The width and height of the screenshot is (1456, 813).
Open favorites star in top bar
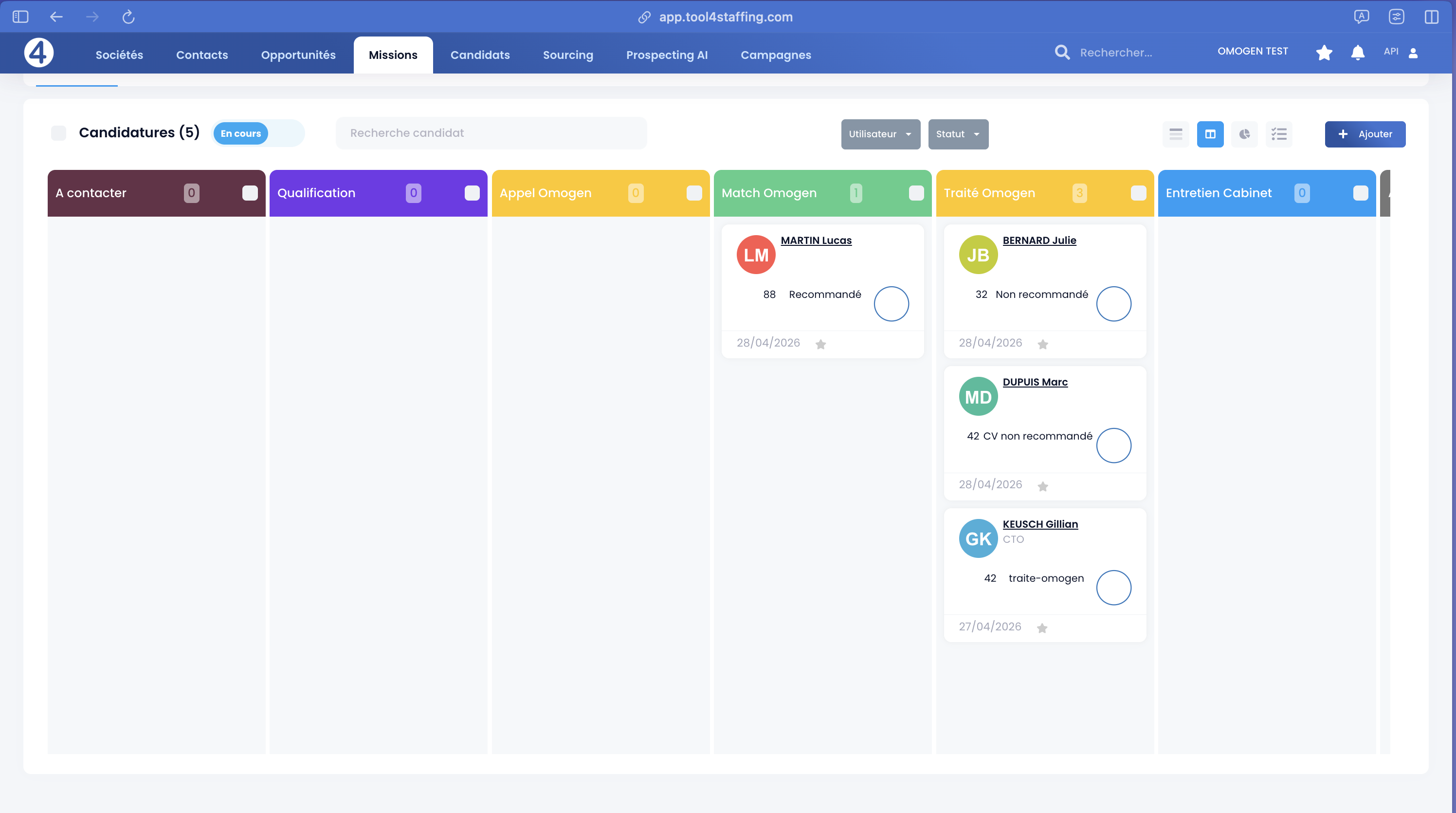[x=1324, y=53]
